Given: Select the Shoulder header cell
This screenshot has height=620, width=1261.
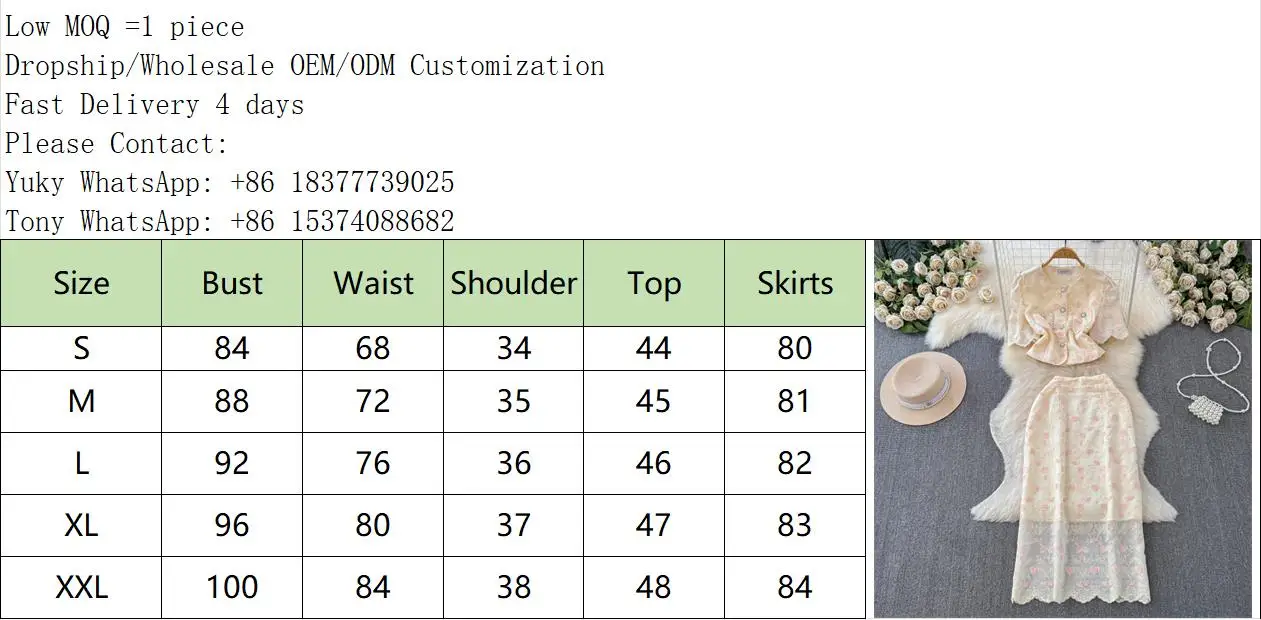Looking at the screenshot, I should pos(514,284).
